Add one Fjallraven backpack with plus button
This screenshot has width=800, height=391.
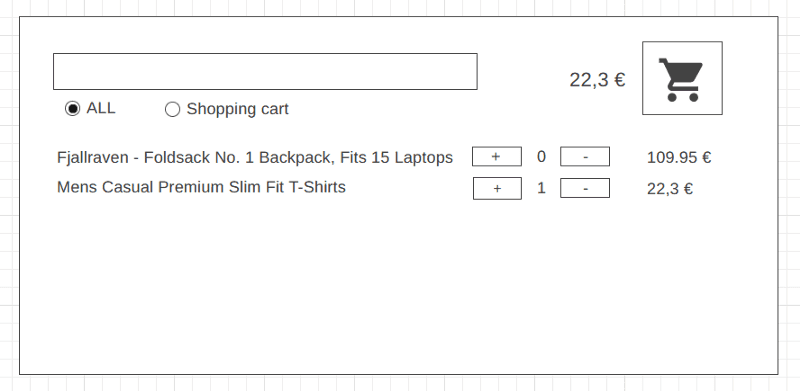(497, 157)
